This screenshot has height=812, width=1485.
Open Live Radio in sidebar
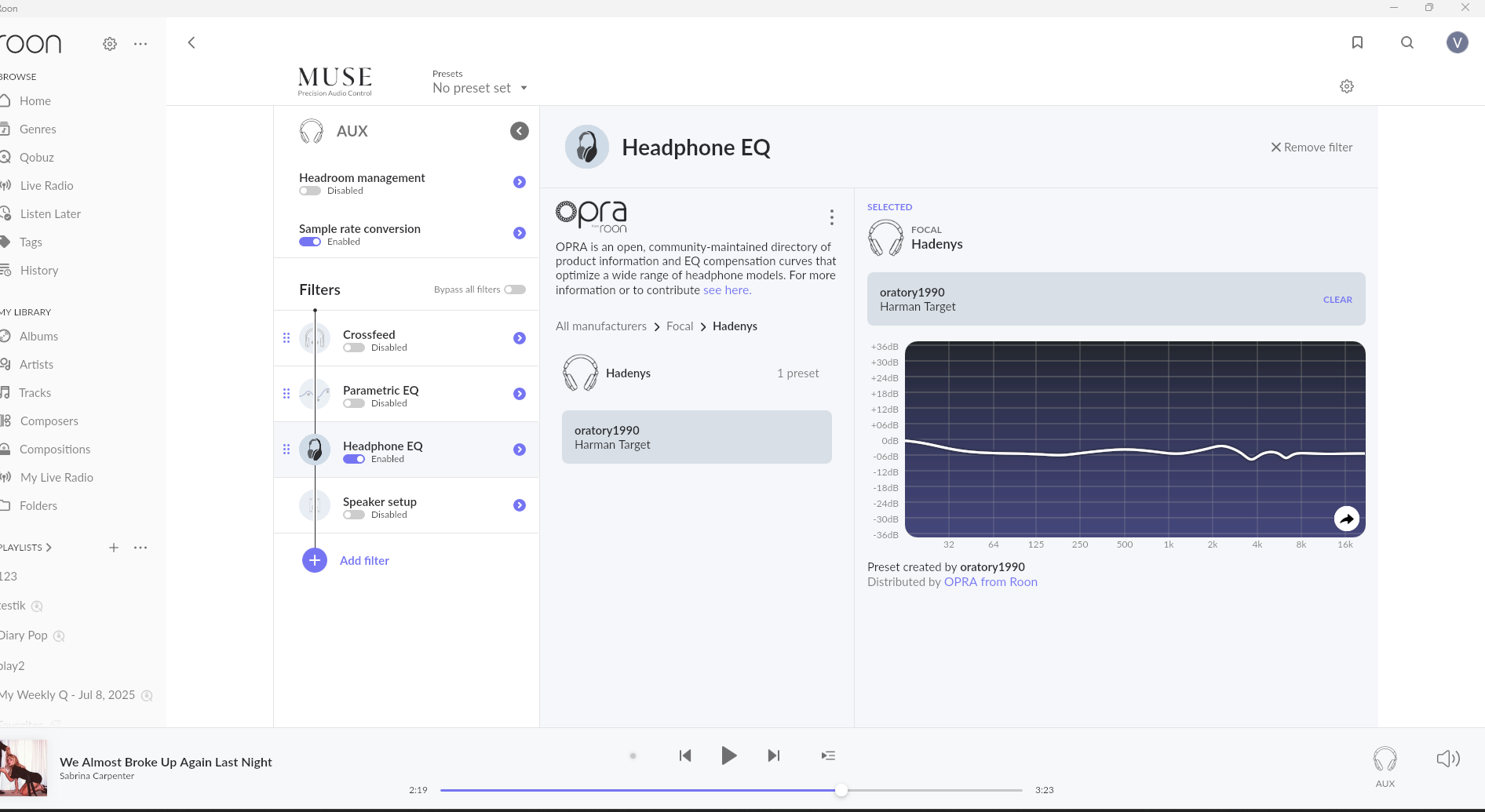click(x=46, y=186)
